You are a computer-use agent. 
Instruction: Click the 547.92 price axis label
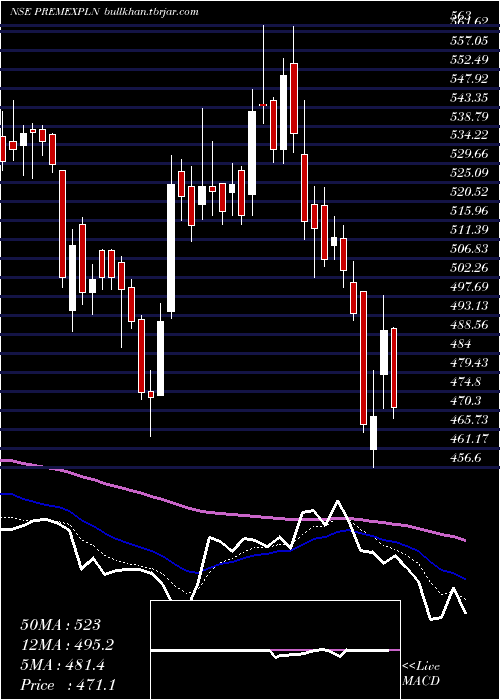click(x=468, y=79)
